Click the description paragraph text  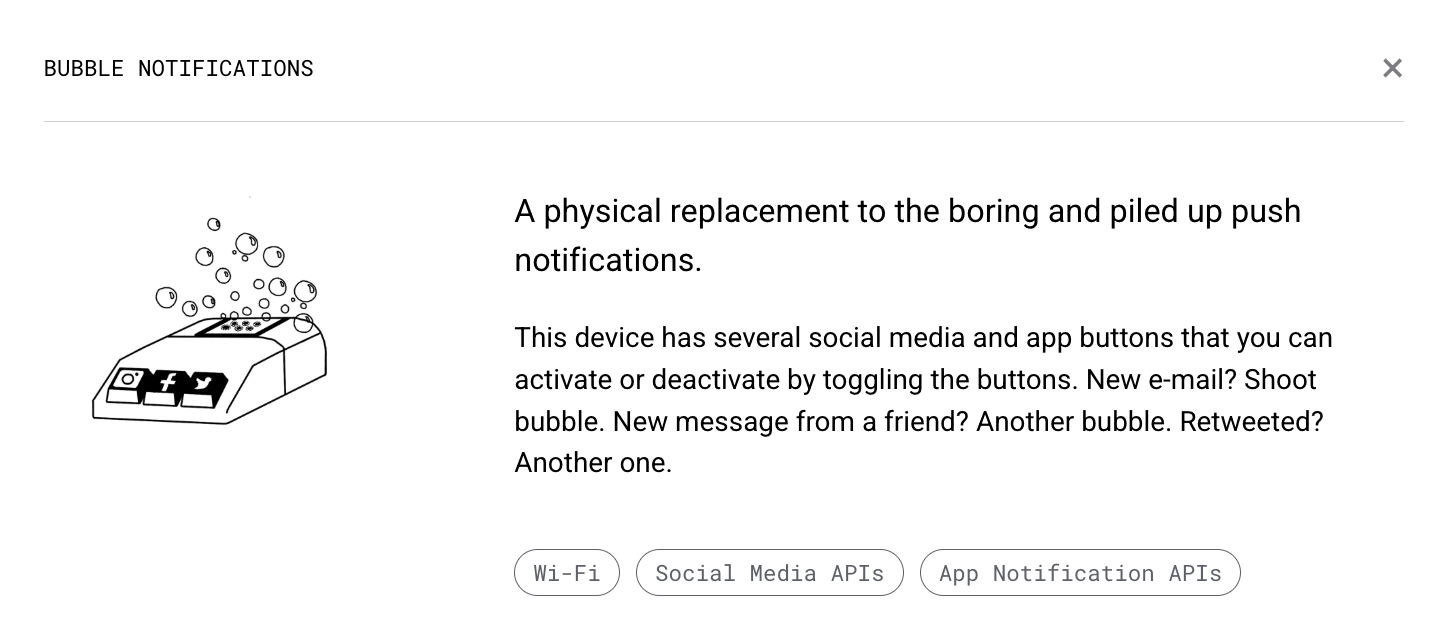pyautogui.click(x=920, y=400)
